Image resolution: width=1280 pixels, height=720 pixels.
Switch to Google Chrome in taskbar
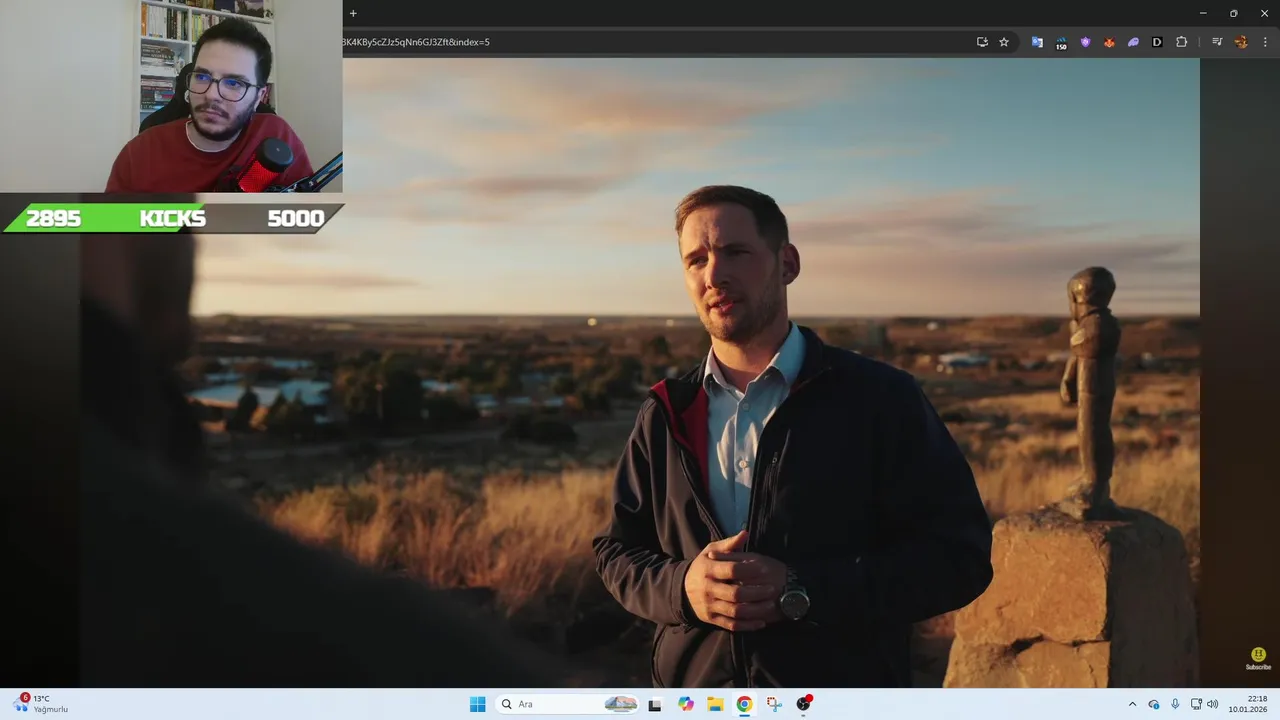tap(744, 704)
